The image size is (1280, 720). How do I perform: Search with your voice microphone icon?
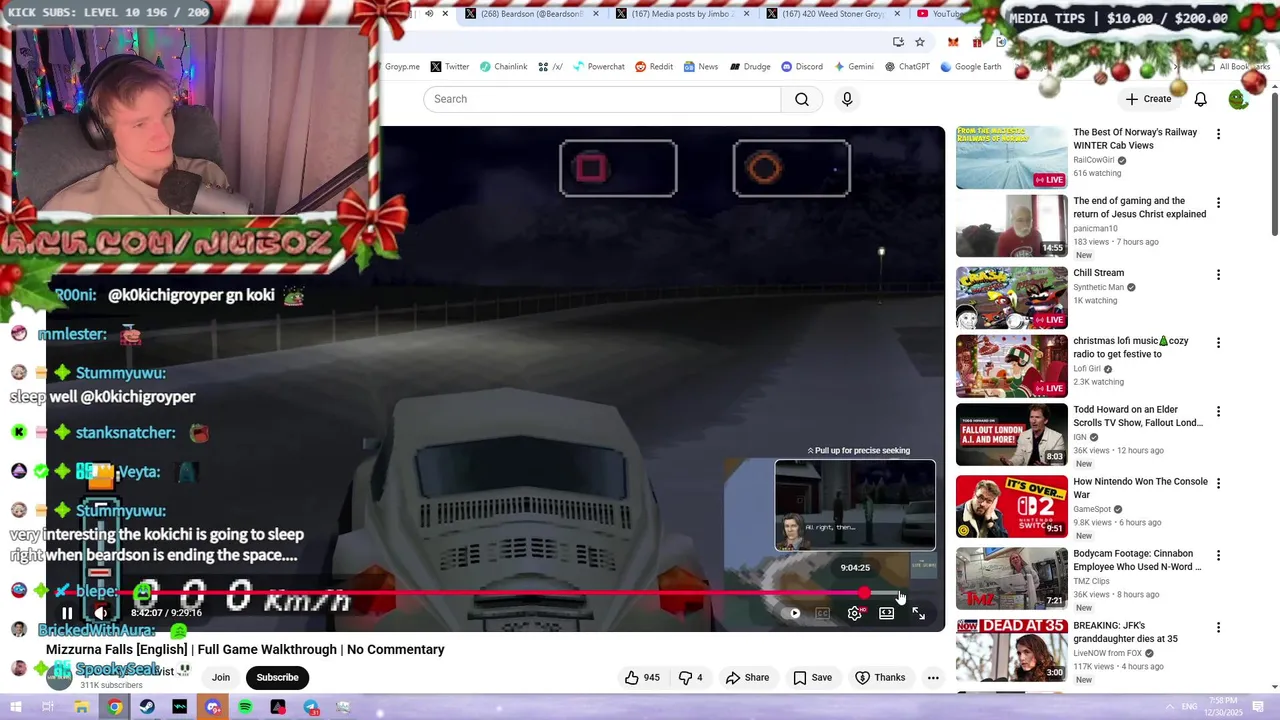847,99
